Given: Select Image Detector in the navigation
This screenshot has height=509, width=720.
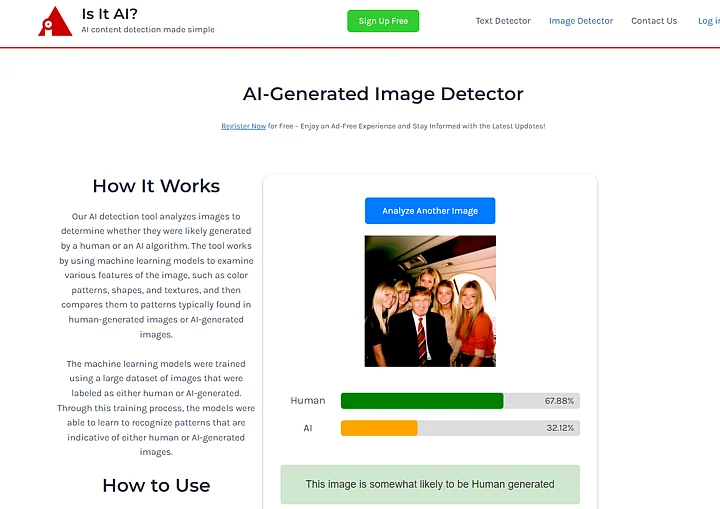Looking at the screenshot, I should coord(581,21).
